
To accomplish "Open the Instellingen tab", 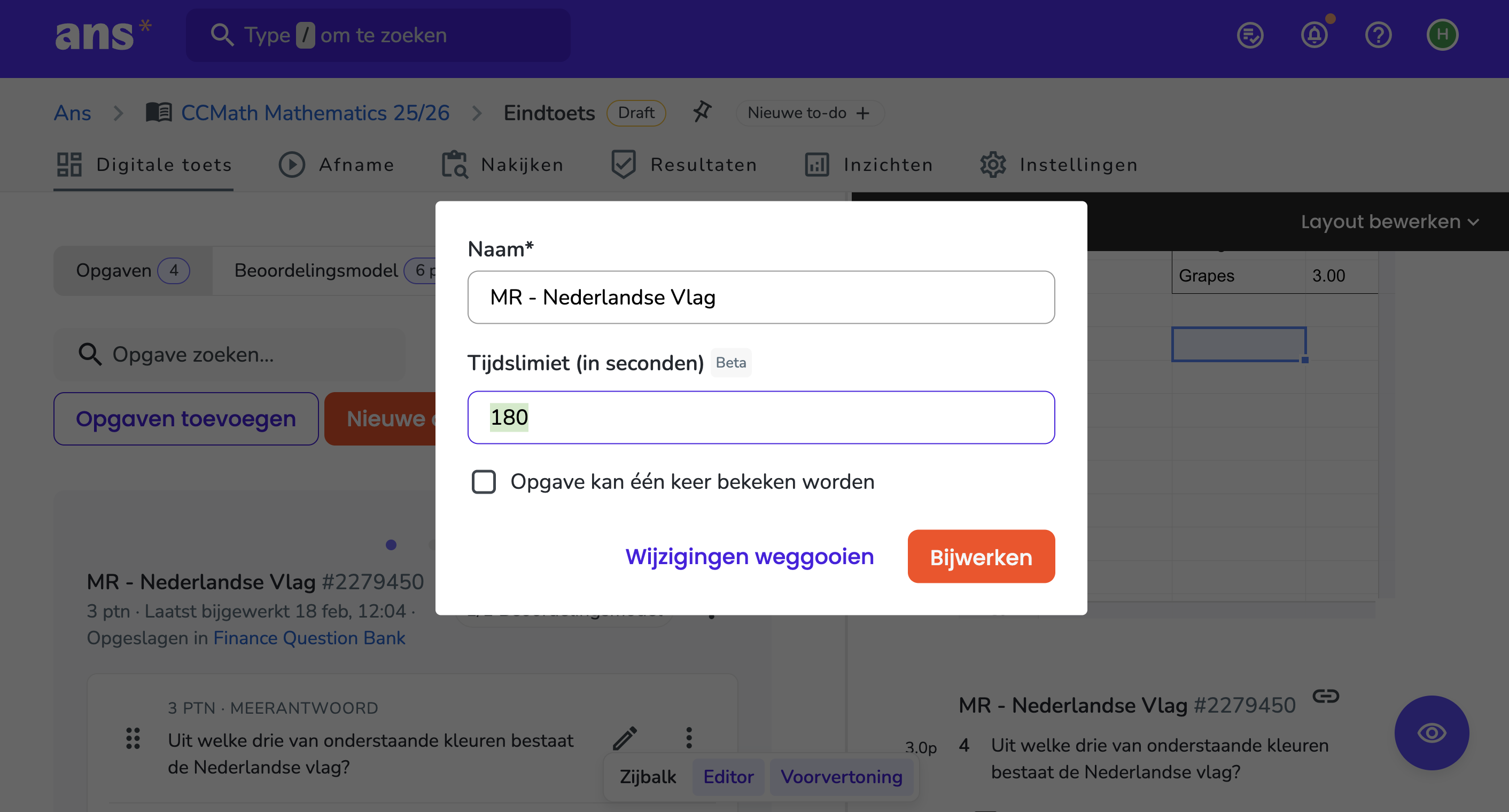I will click(x=1059, y=165).
